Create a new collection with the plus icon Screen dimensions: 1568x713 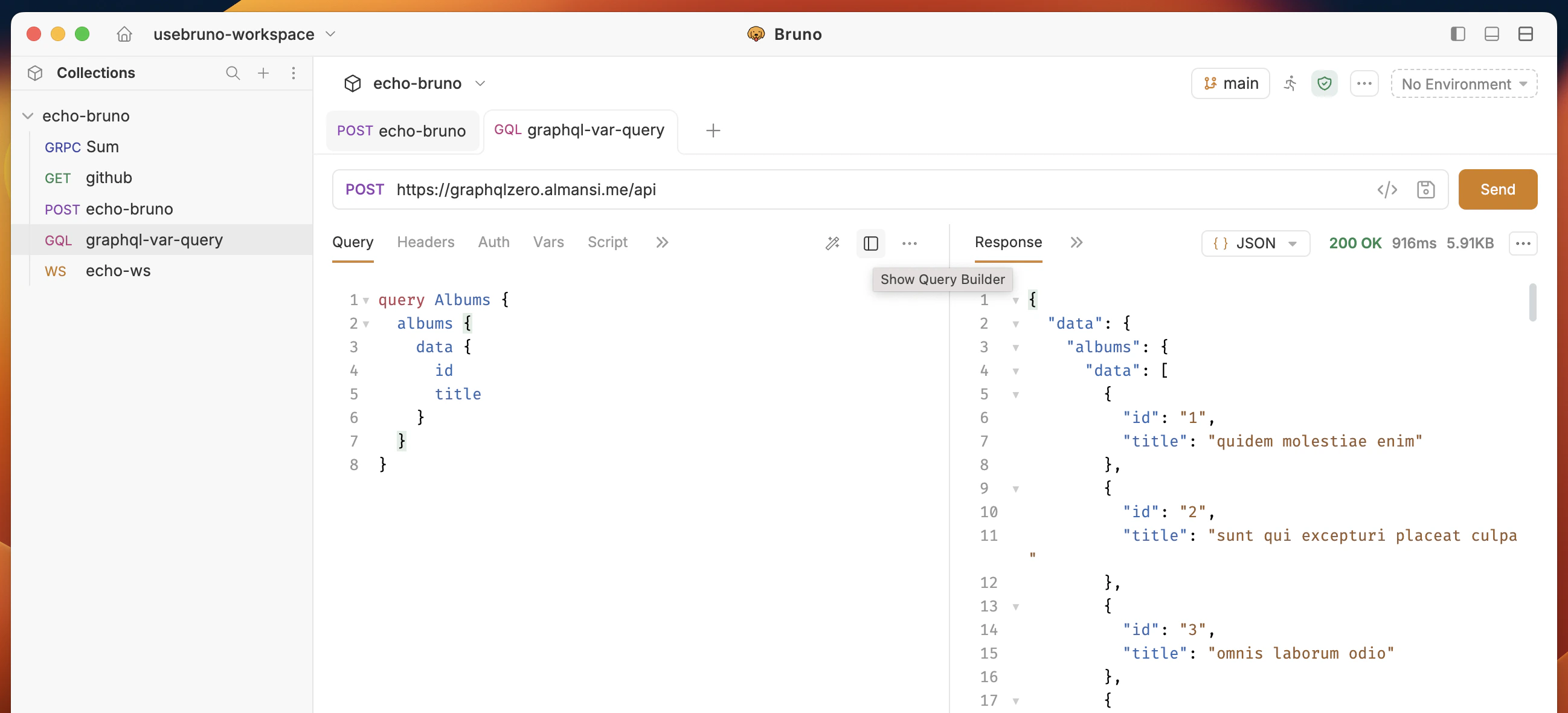point(263,73)
